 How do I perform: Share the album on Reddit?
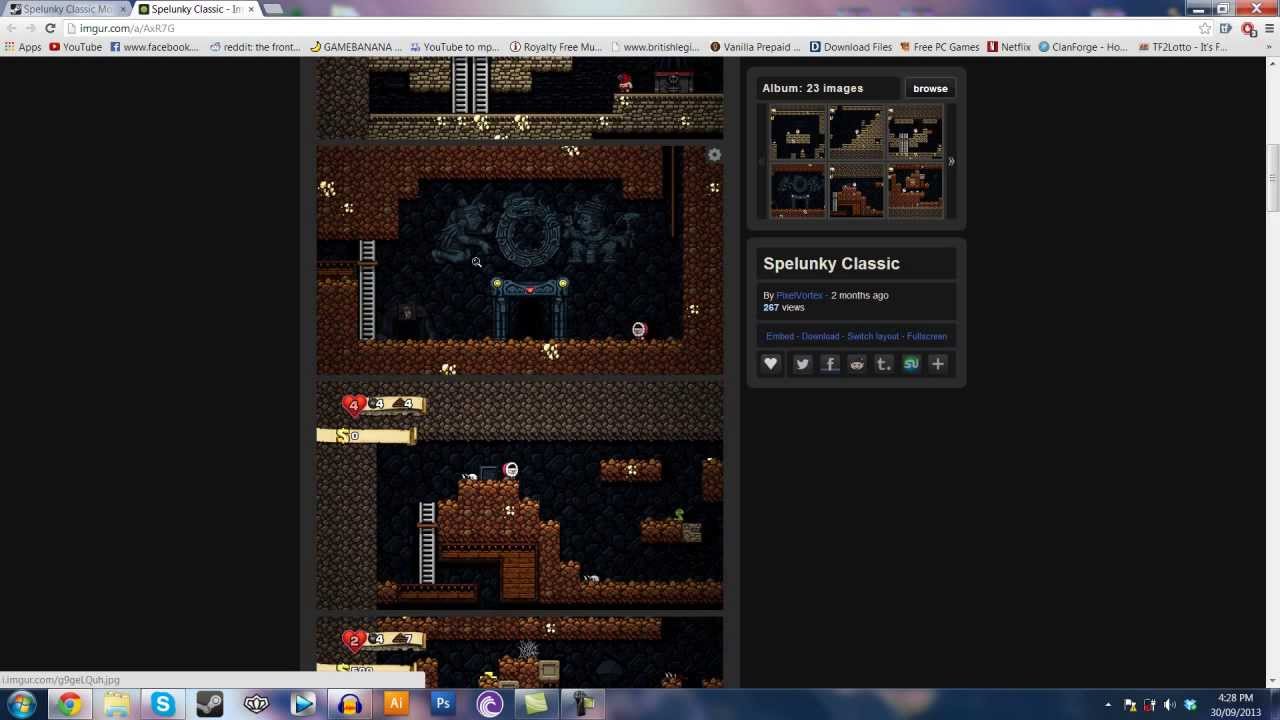tap(857, 364)
